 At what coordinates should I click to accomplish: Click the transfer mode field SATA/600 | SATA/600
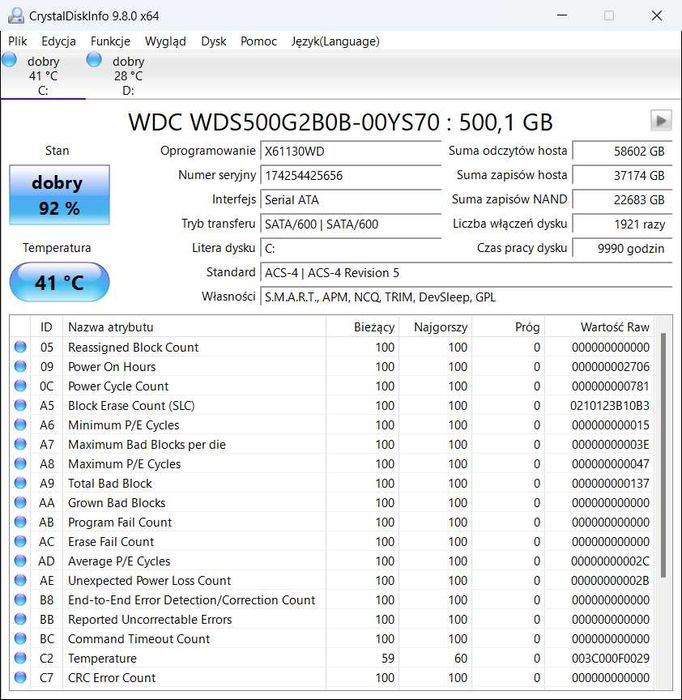(x=350, y=224)
